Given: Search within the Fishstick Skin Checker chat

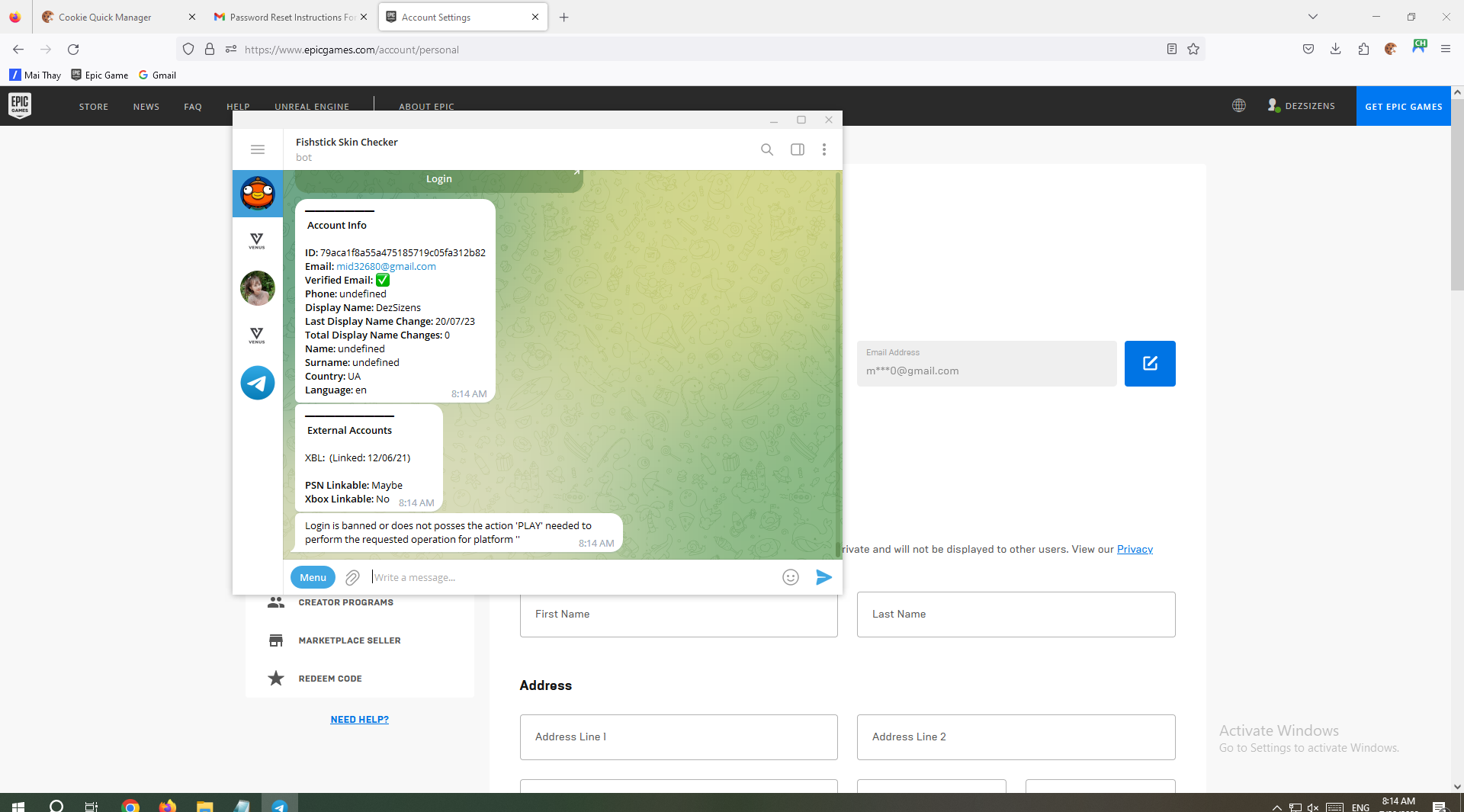Looking at the screenshot, I should [767, 149].
